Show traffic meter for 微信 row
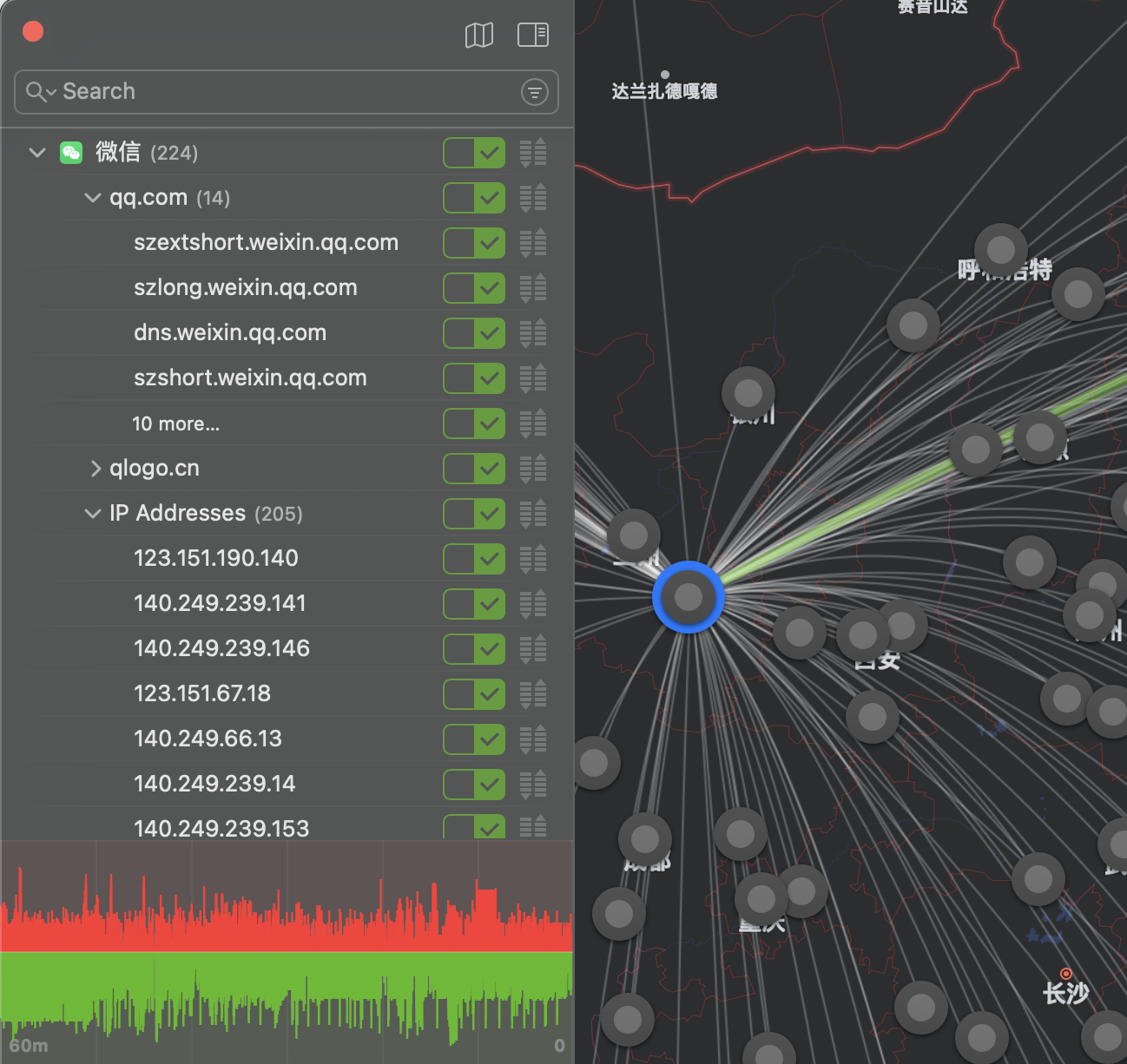 tap(533, 153)
